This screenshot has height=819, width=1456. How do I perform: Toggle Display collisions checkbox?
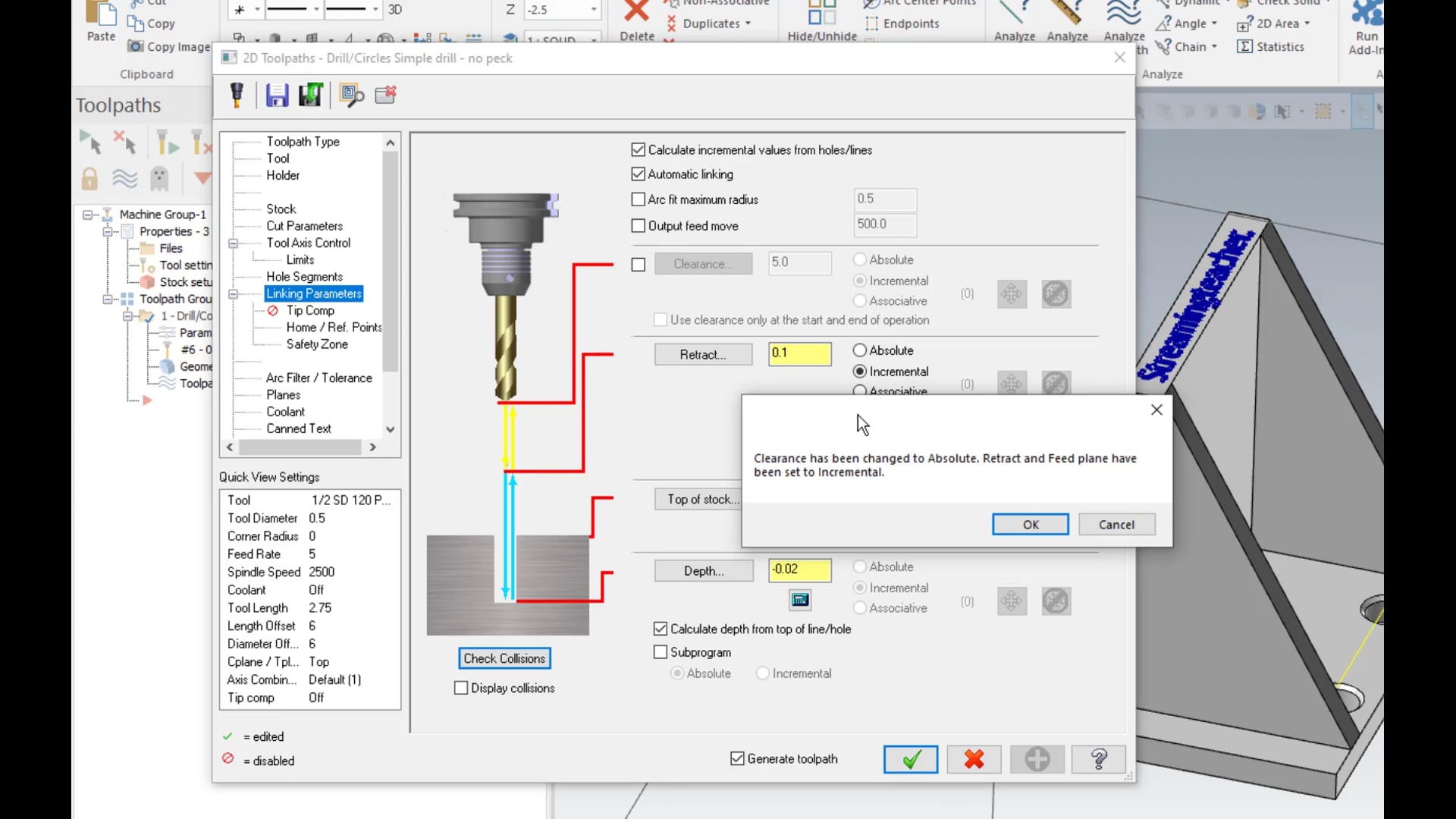click(461, 688)
